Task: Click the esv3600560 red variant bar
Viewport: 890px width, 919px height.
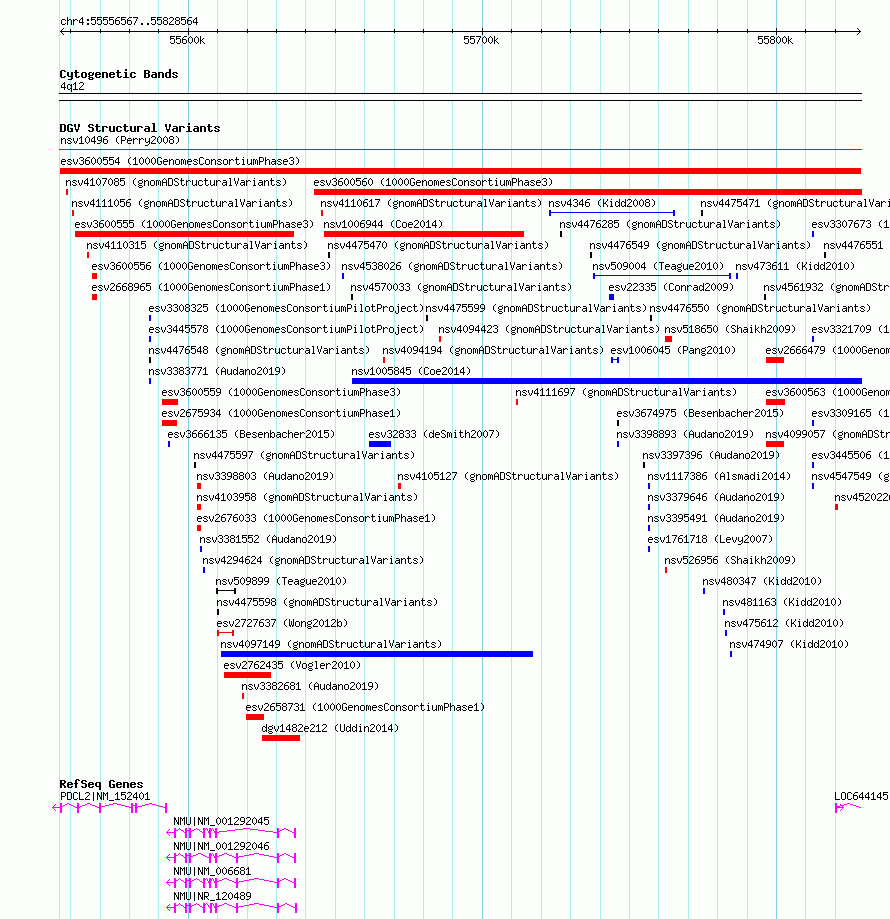Action: [588, 192]
